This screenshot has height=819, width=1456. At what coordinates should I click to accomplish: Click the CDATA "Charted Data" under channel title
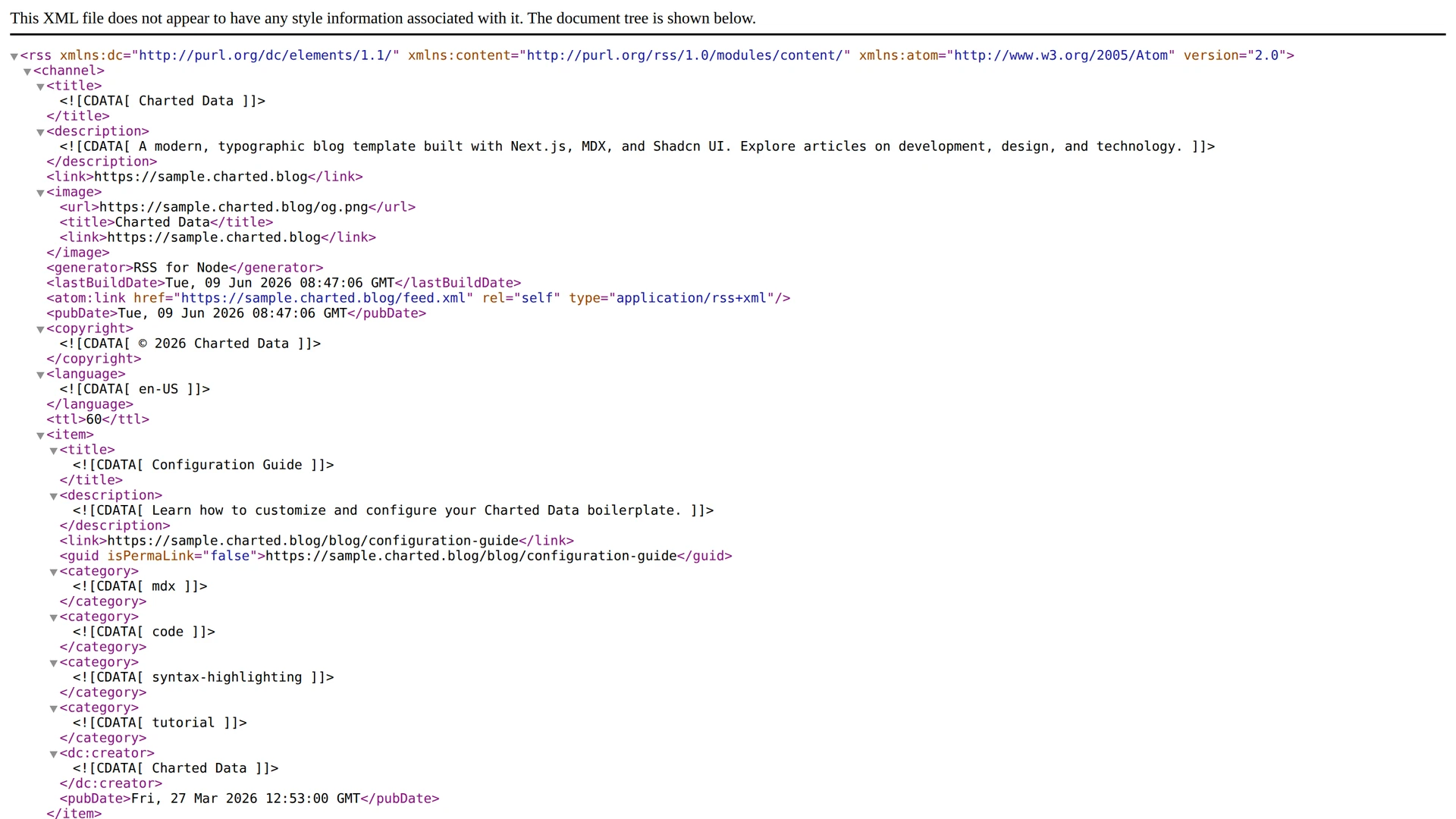(x=162, y=101)
